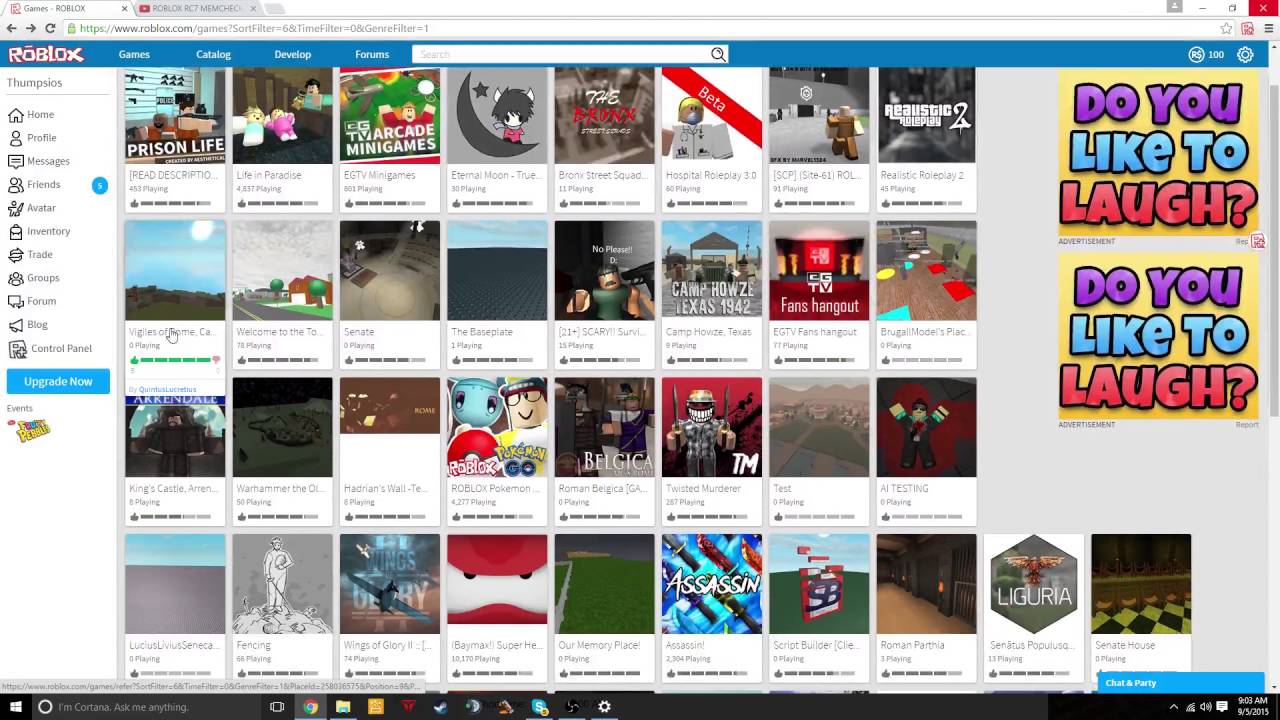Open EGTV Minigames thumbnail
This screenshot has height=720, width=1280.
pyautogui.click(x=390, y=114)
